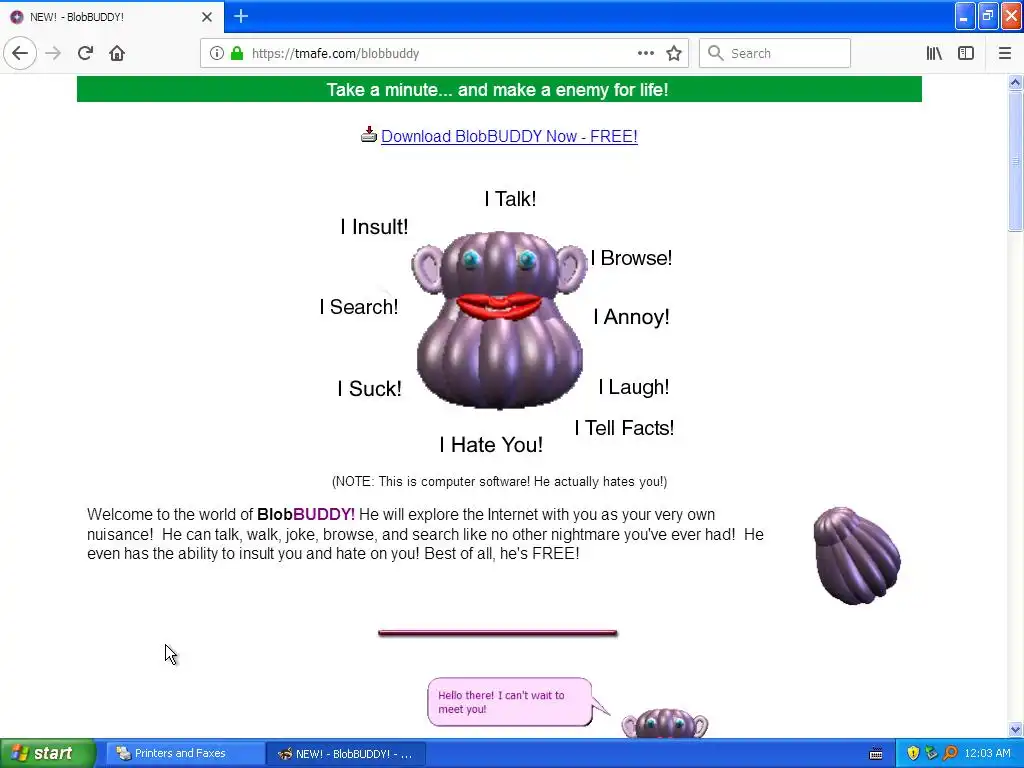Click the 'I Insult!' label
This screenshot has width=1024, height=768.
point(374,227)
